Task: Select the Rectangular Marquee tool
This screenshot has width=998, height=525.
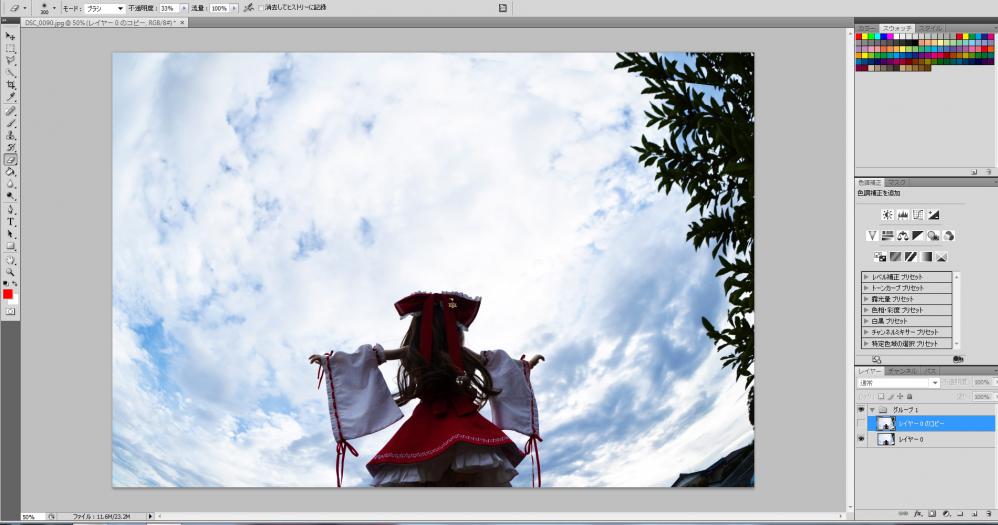Action: [x=10, y=48]
